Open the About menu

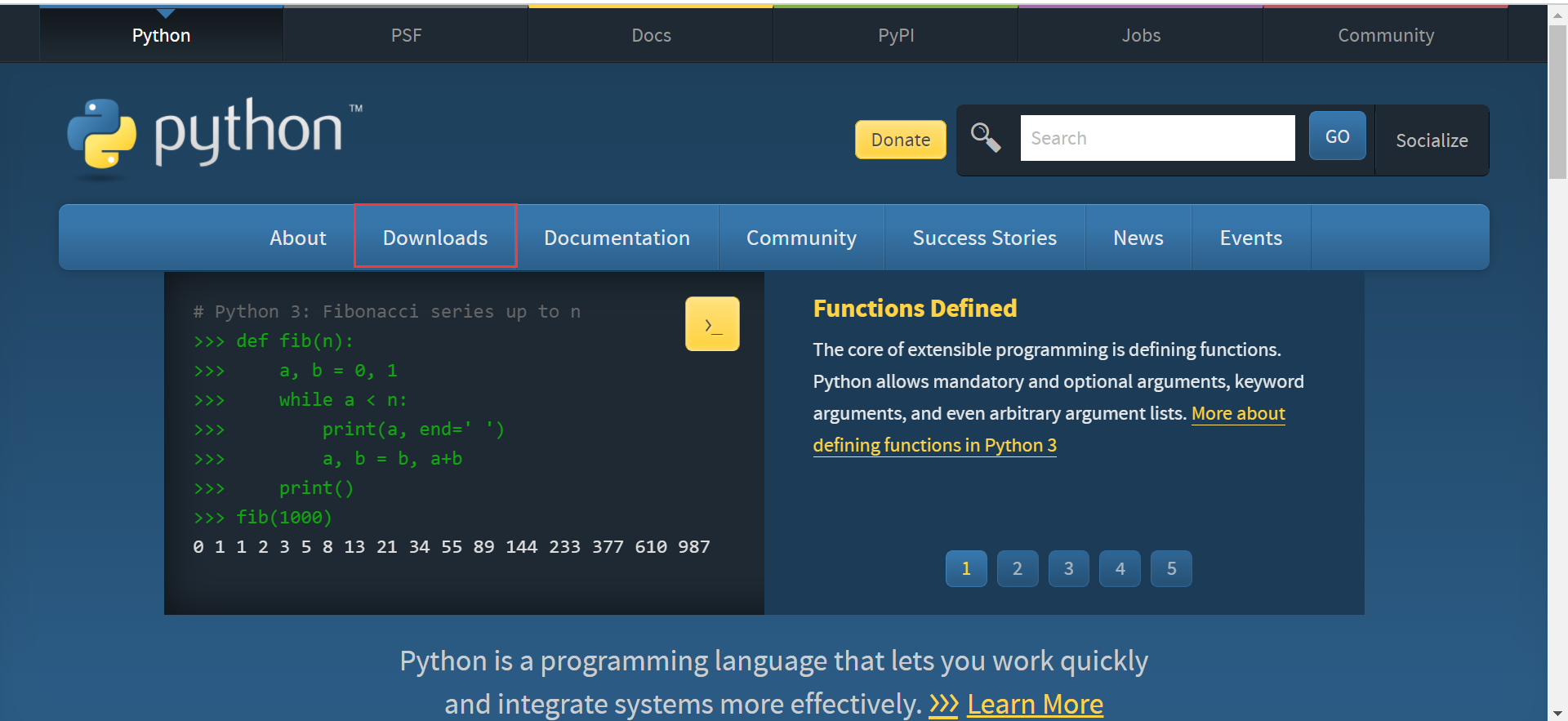[298, 238]
